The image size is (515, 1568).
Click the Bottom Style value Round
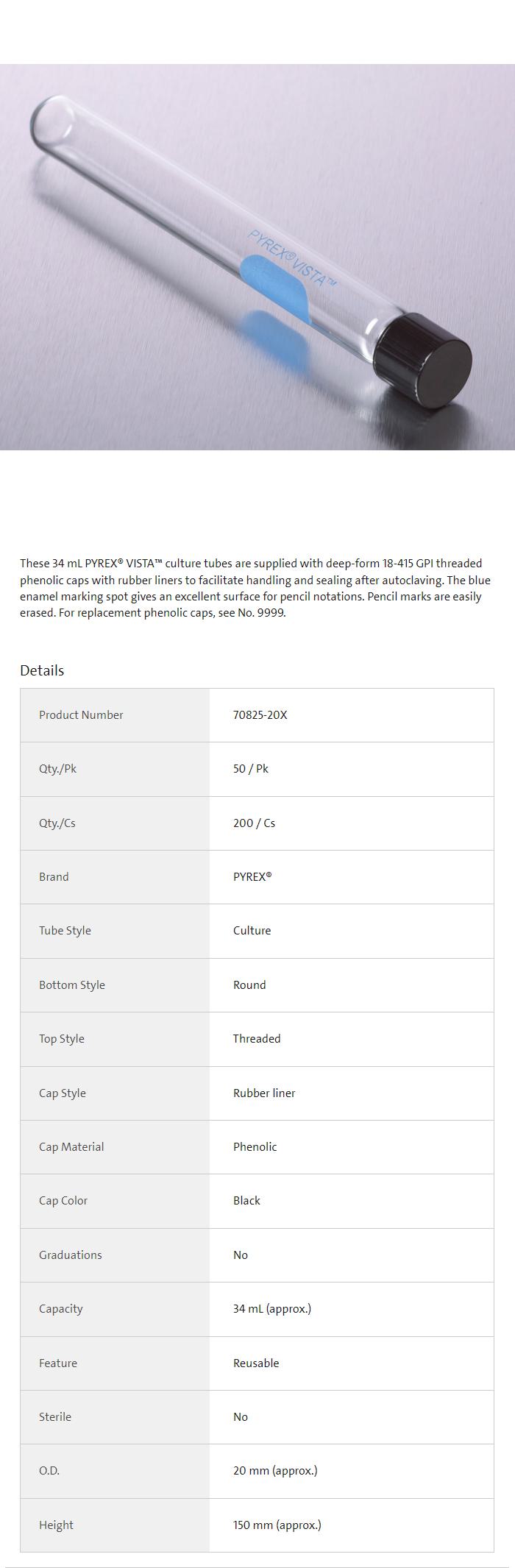pyautogui.click(x=249, y=985)
